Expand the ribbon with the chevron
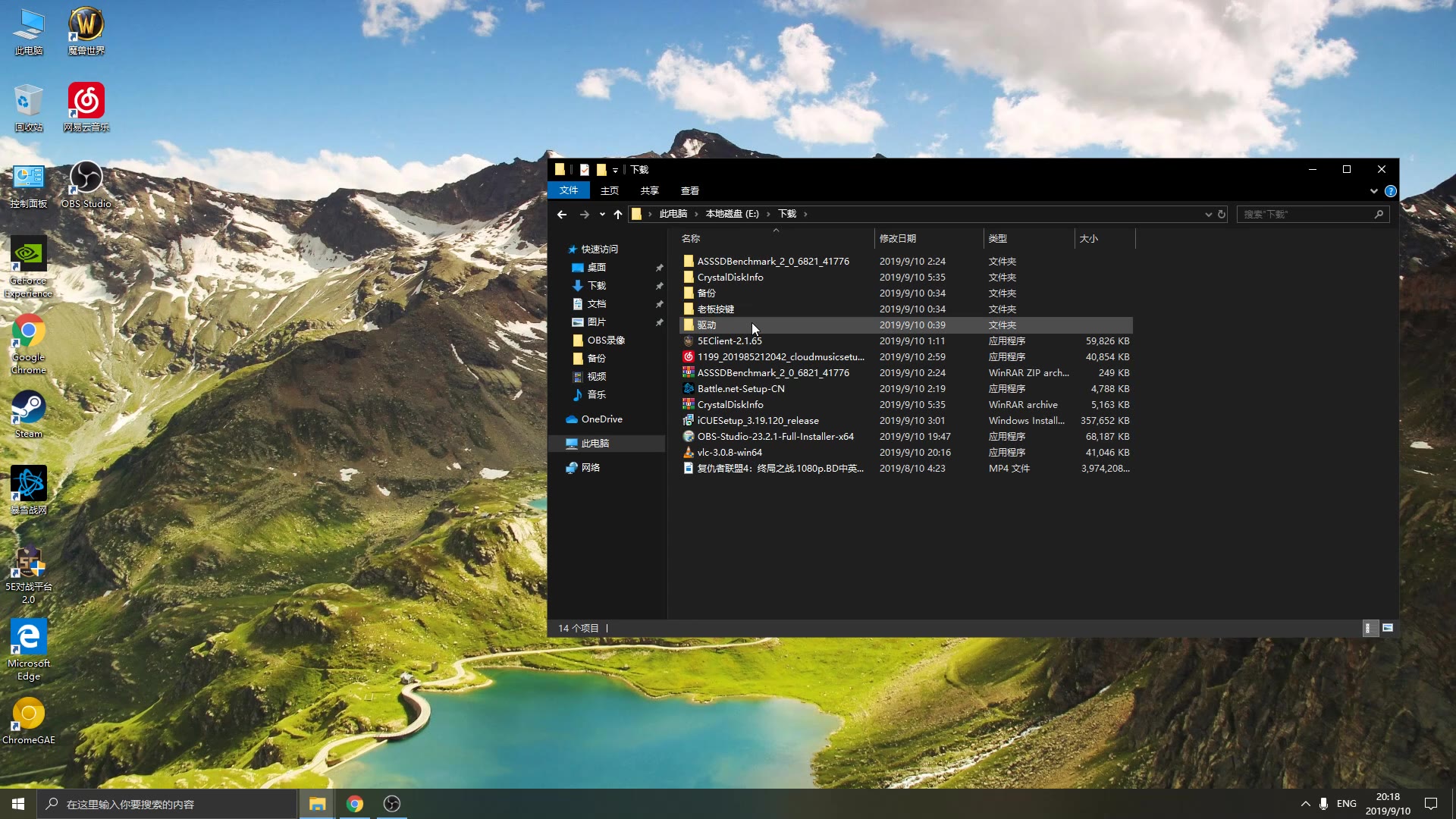 [x=1373, y=191]
